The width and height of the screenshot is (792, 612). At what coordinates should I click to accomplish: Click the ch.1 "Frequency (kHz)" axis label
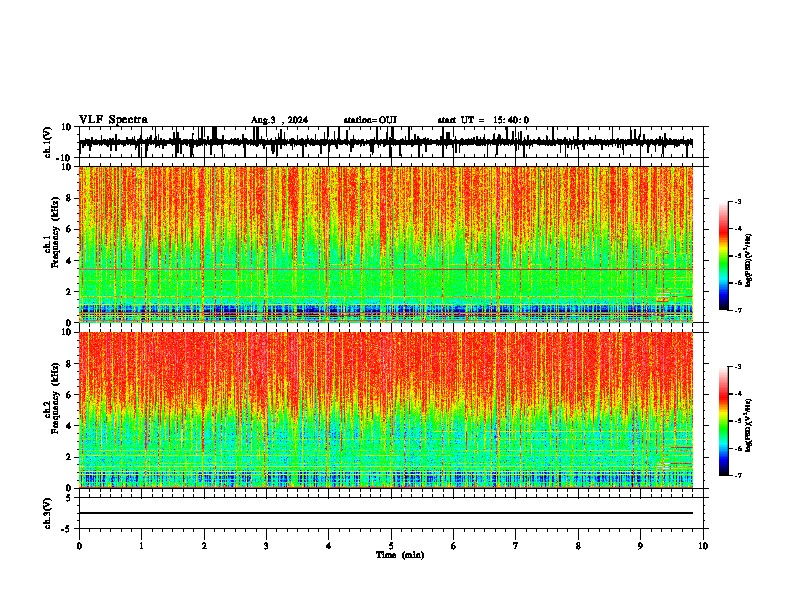(55, 233)
